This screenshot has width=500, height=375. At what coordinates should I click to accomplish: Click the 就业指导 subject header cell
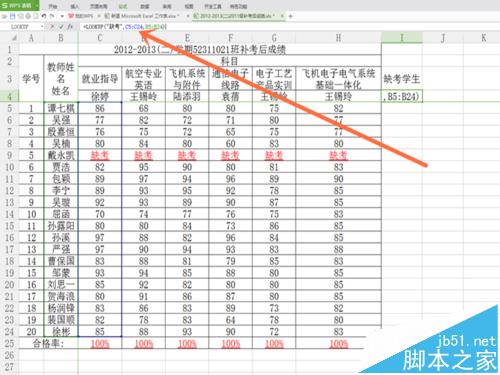100,79
